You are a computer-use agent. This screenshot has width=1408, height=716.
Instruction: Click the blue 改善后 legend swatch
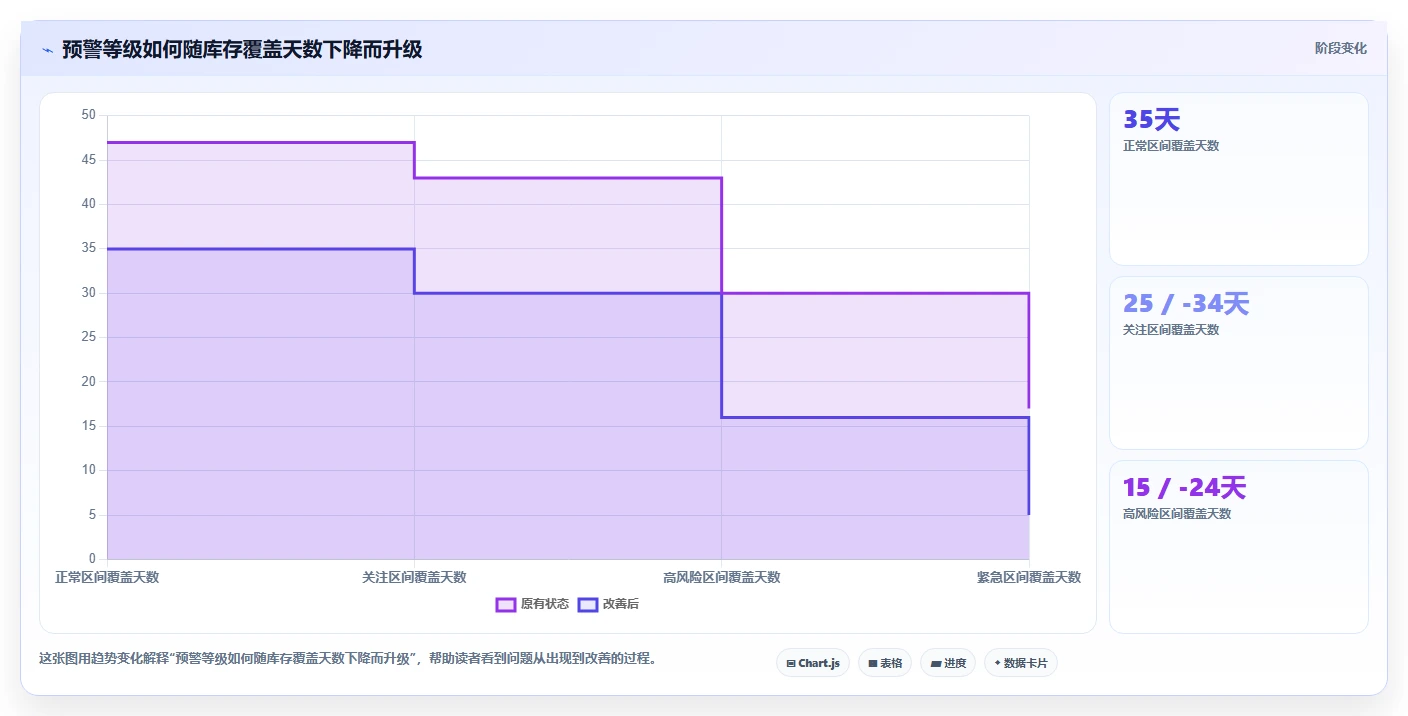(588, 604)
